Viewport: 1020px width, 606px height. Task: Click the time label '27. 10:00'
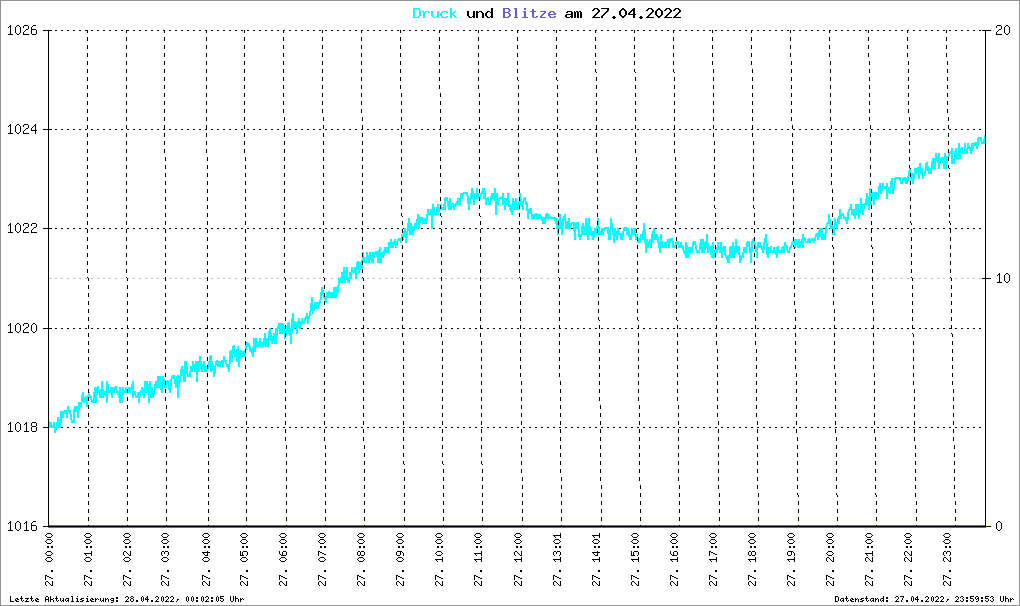tap(440, 560)
